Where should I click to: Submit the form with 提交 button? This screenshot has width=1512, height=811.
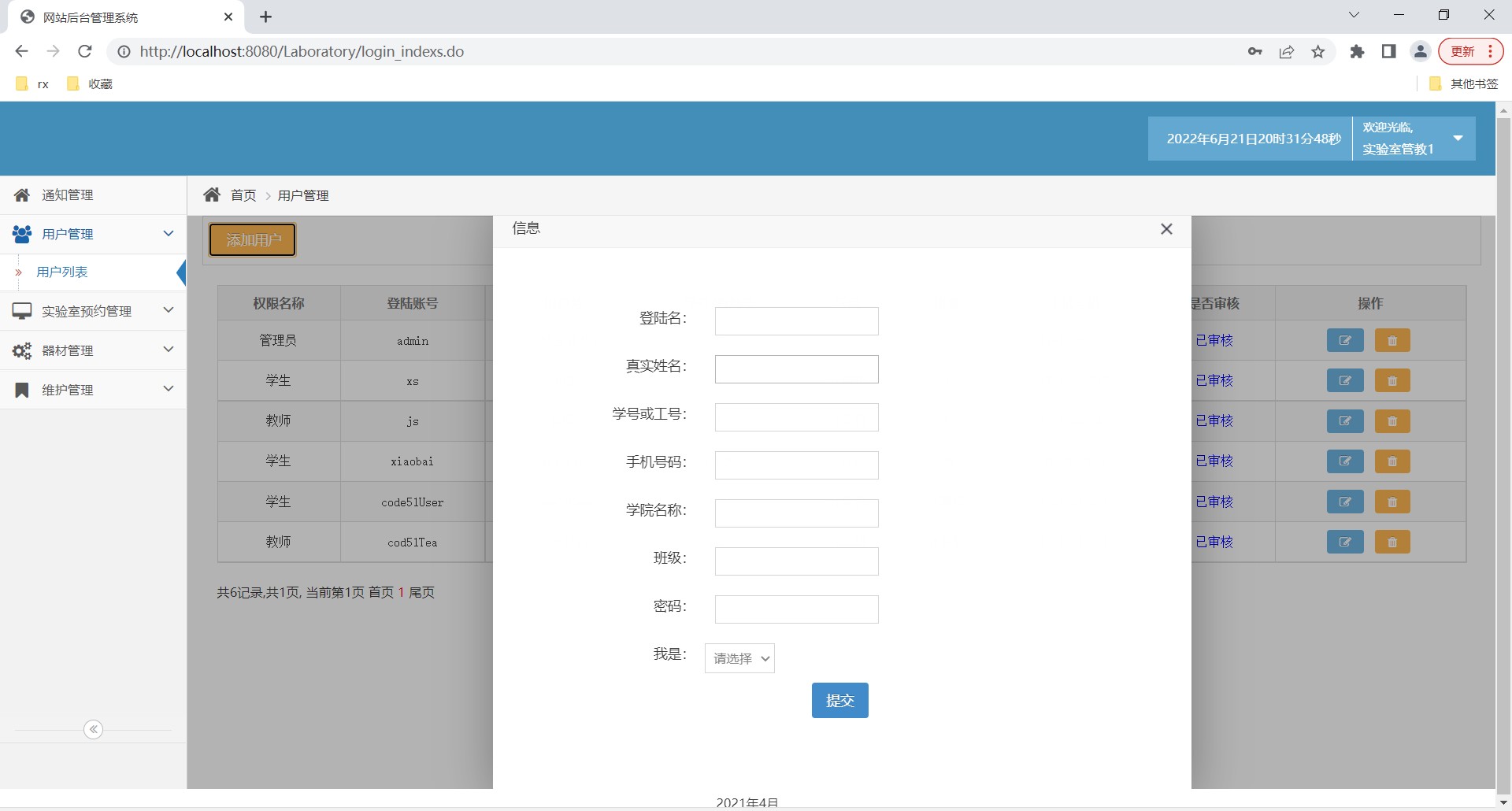pos(839,700)
